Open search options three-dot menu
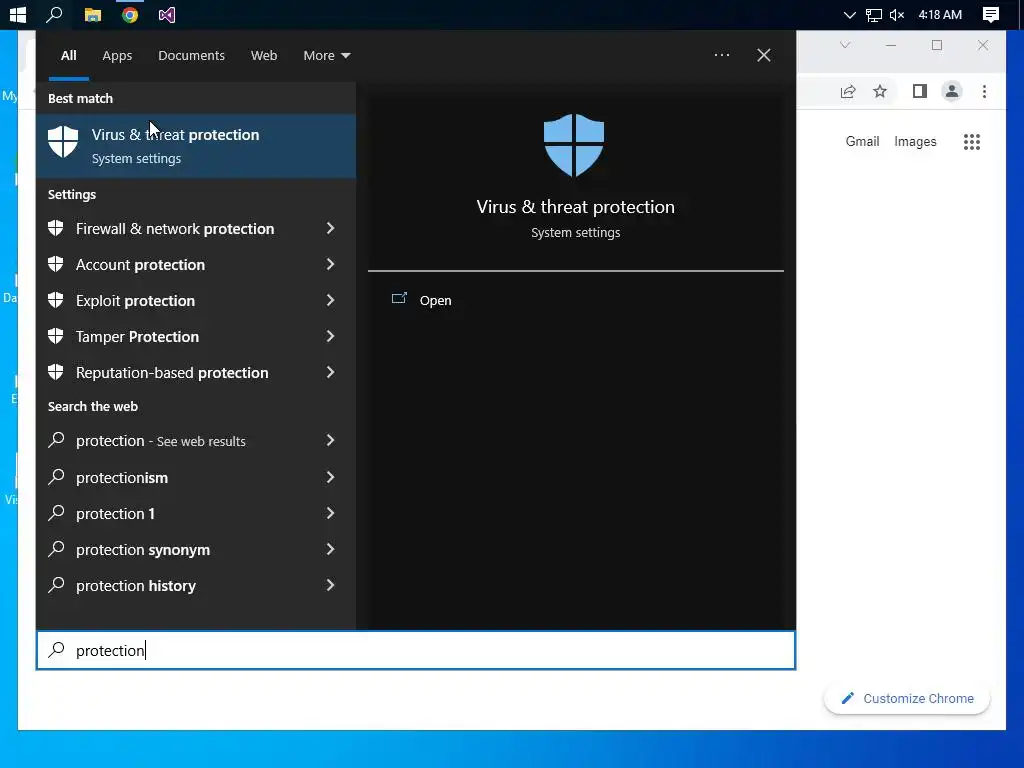 click(722, 55)
